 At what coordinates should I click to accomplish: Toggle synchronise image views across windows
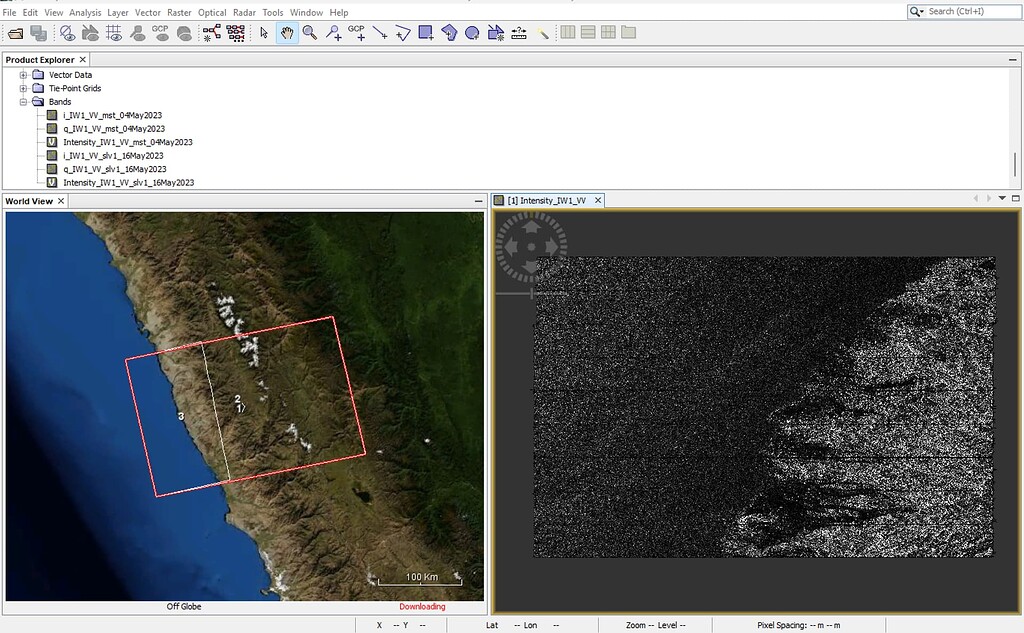pos(567,32)
